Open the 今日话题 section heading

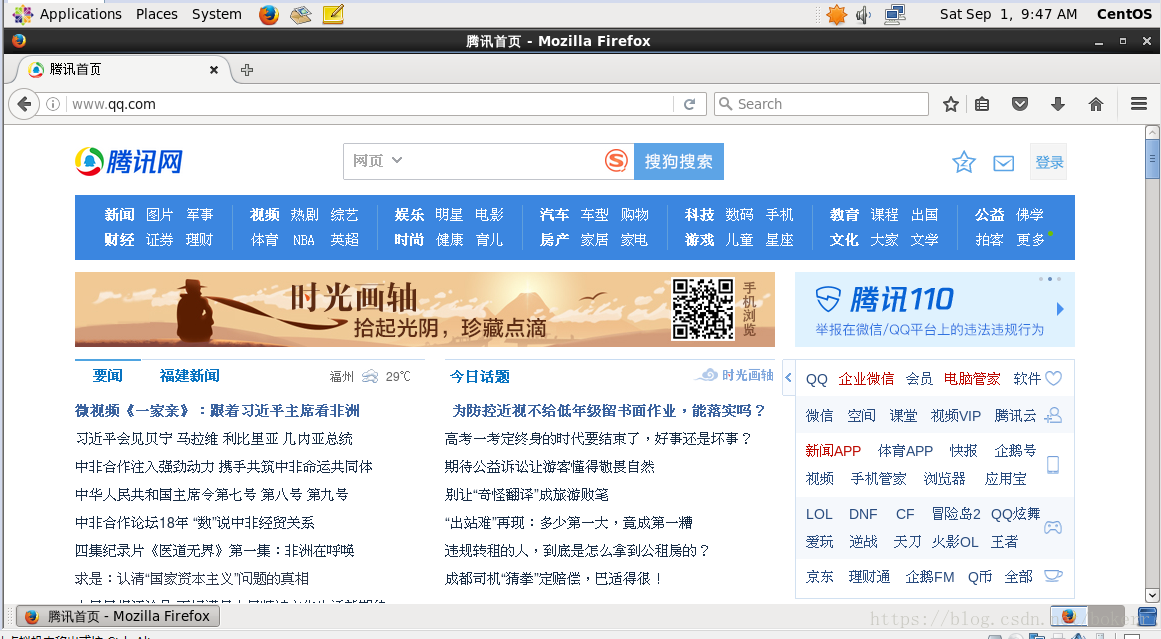click(x=480, y=377)
